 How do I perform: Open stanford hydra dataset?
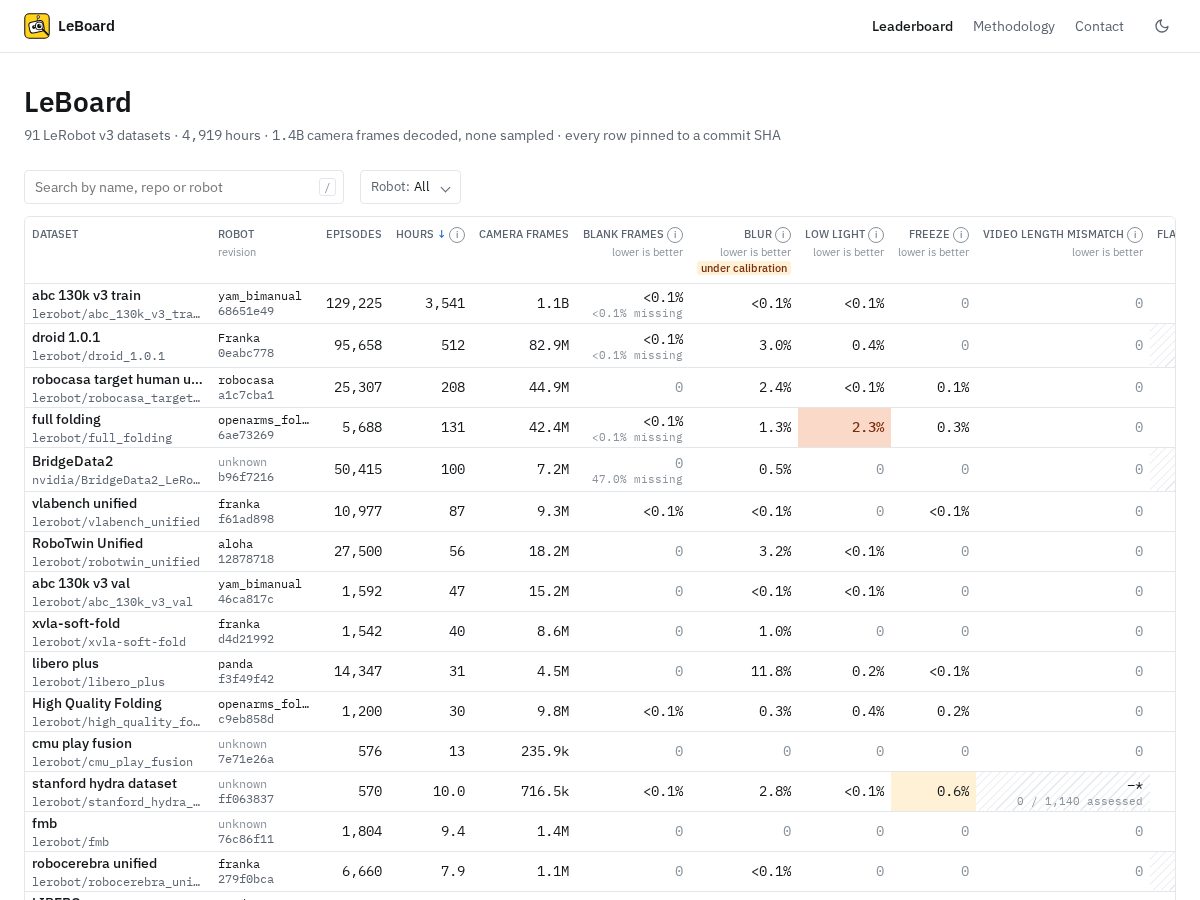coord(104,783)
